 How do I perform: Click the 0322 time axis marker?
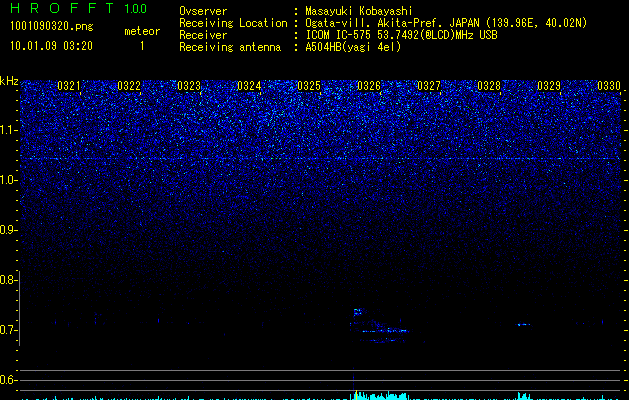click(x=129, y=86)
